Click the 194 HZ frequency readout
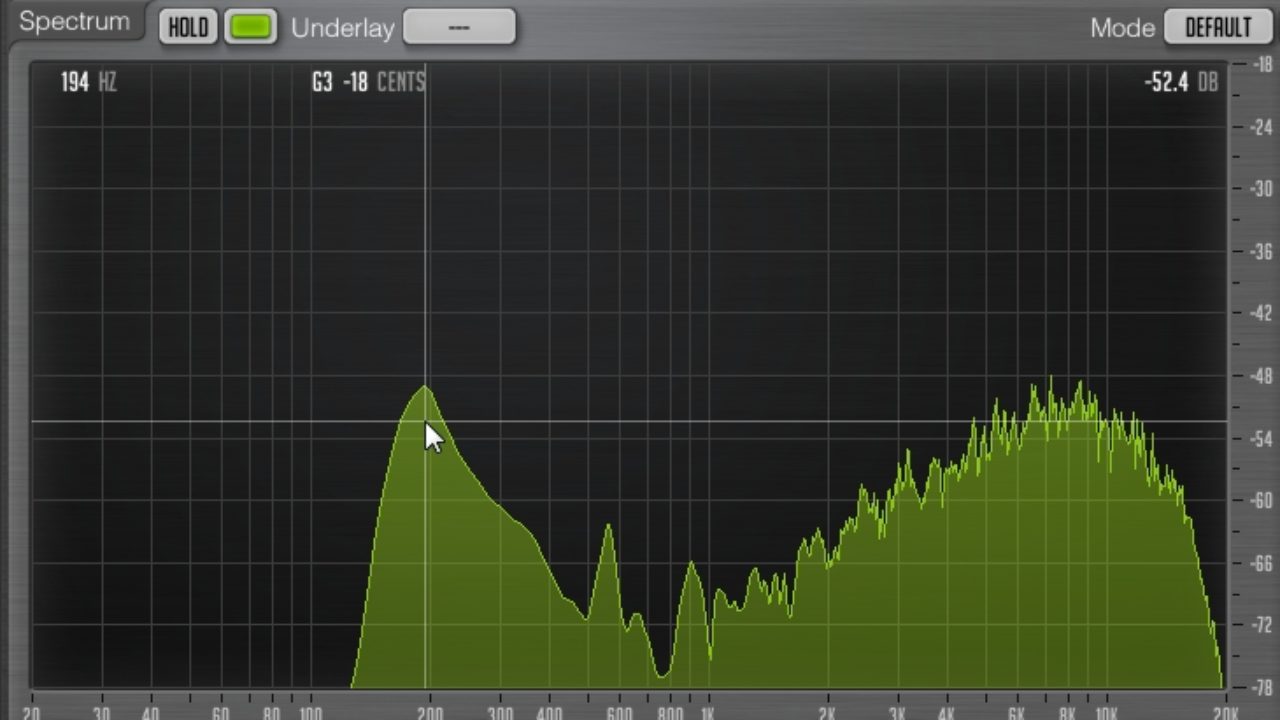Viewport: 1280px width, 720px height. click(88, 82)
